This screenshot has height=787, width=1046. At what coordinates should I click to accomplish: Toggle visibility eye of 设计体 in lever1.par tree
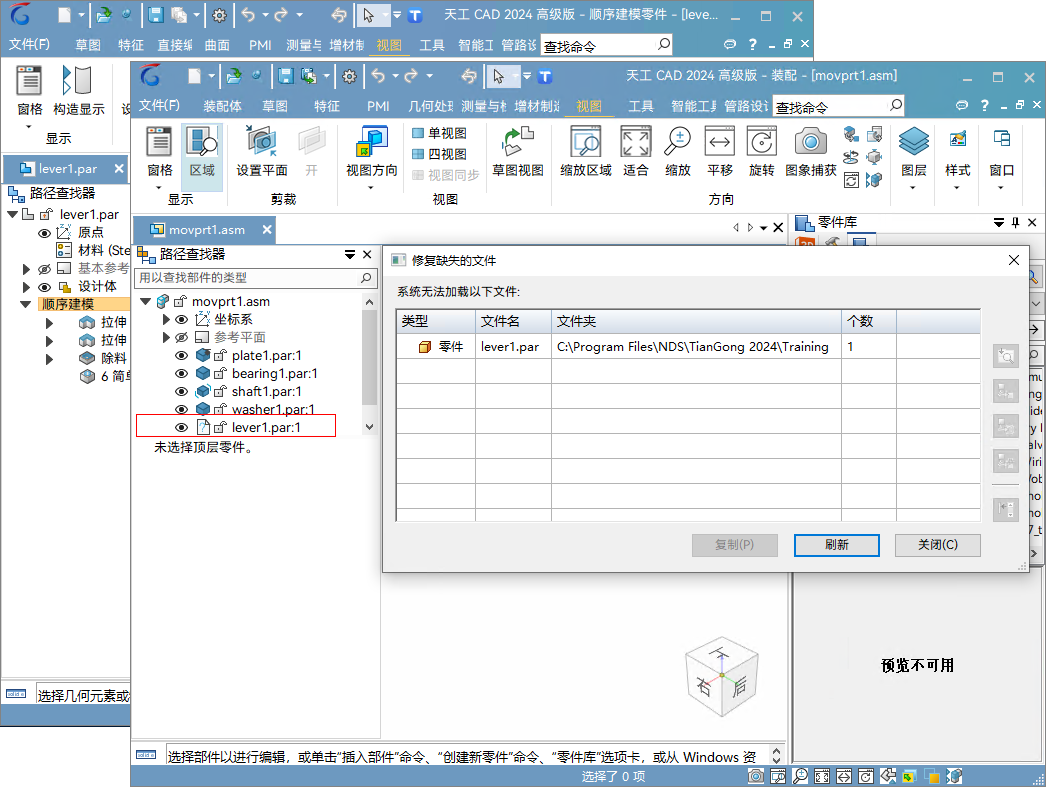click(44, 287)
